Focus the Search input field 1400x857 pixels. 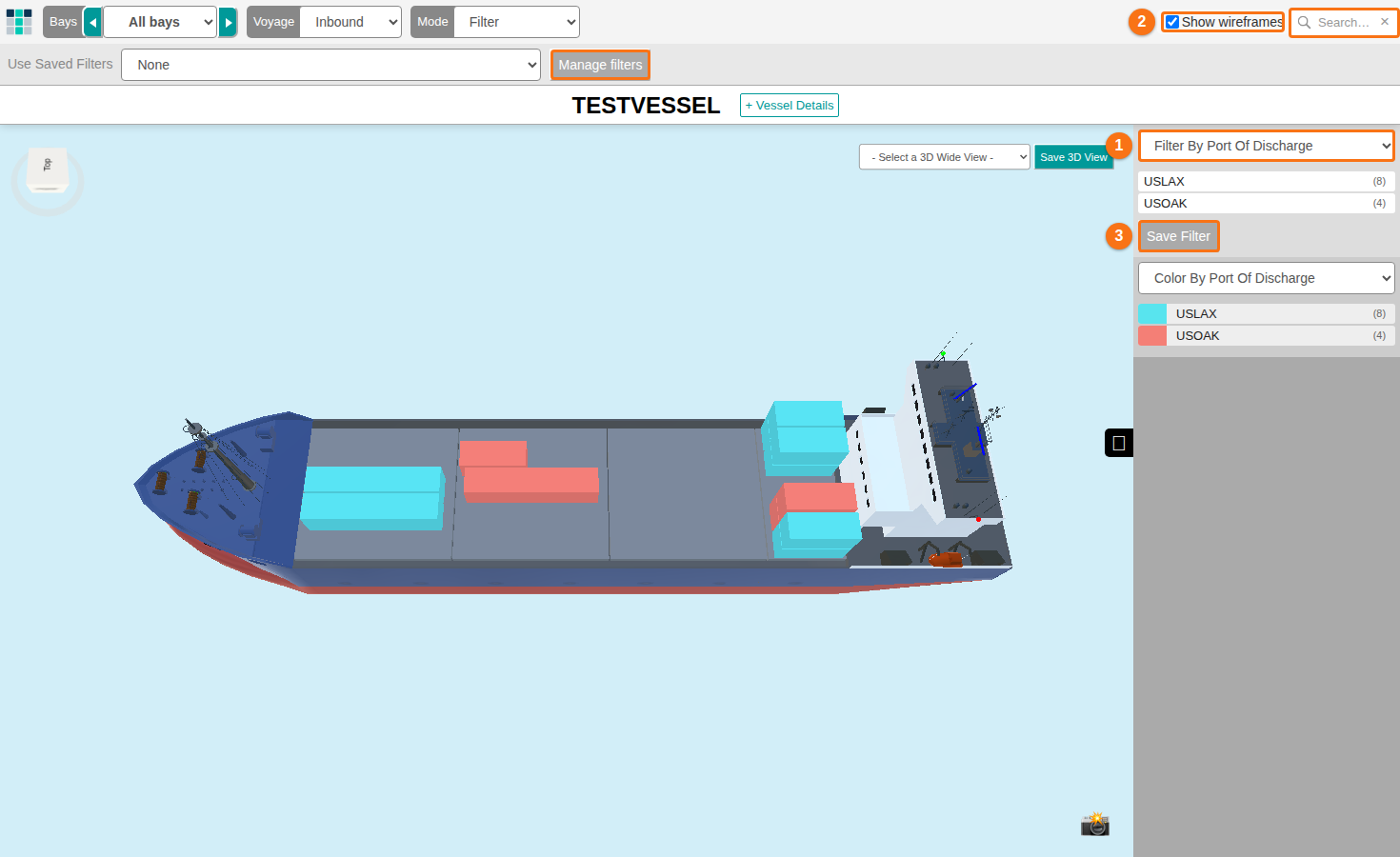click(1345, 22)
